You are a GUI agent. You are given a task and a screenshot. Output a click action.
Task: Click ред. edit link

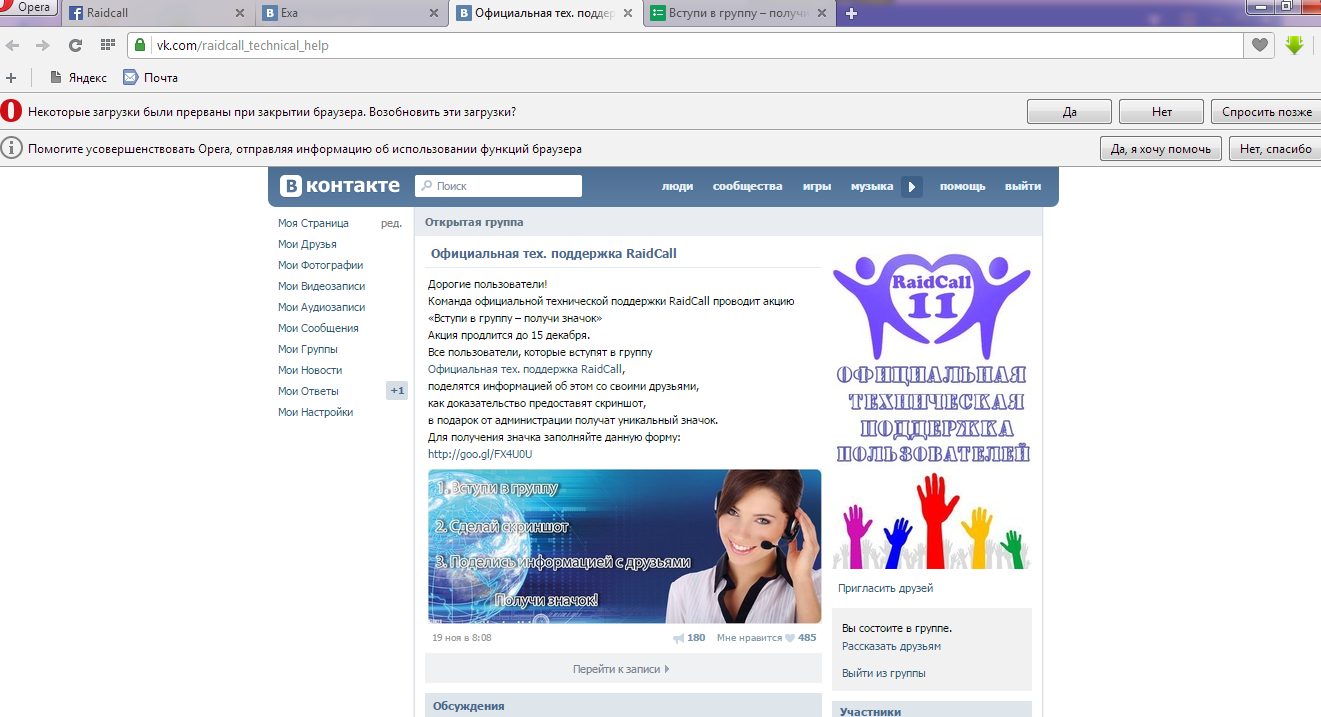pos(392,223)
